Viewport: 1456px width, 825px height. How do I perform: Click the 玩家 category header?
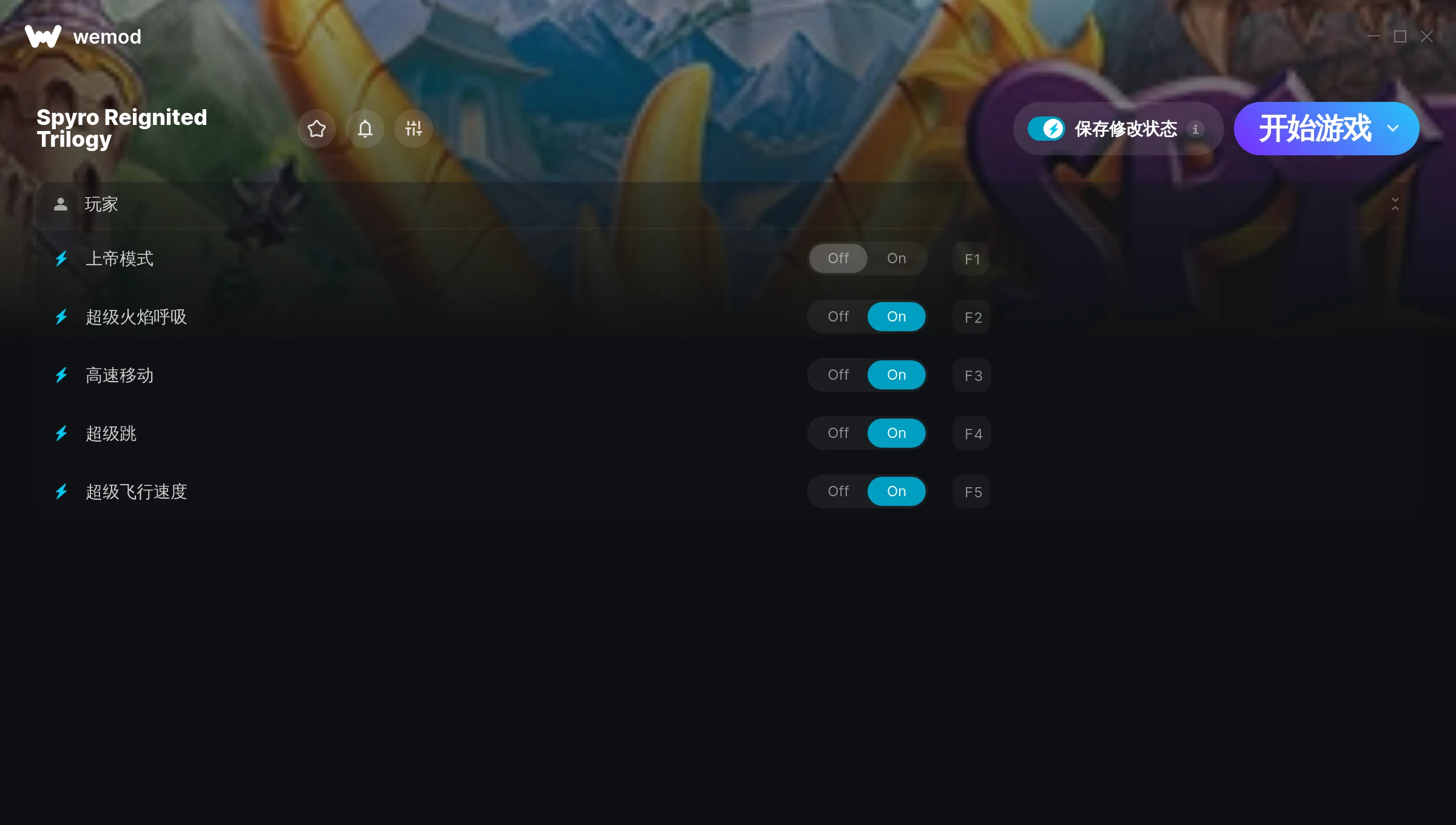pyautogui.click(x=723, y=204)
